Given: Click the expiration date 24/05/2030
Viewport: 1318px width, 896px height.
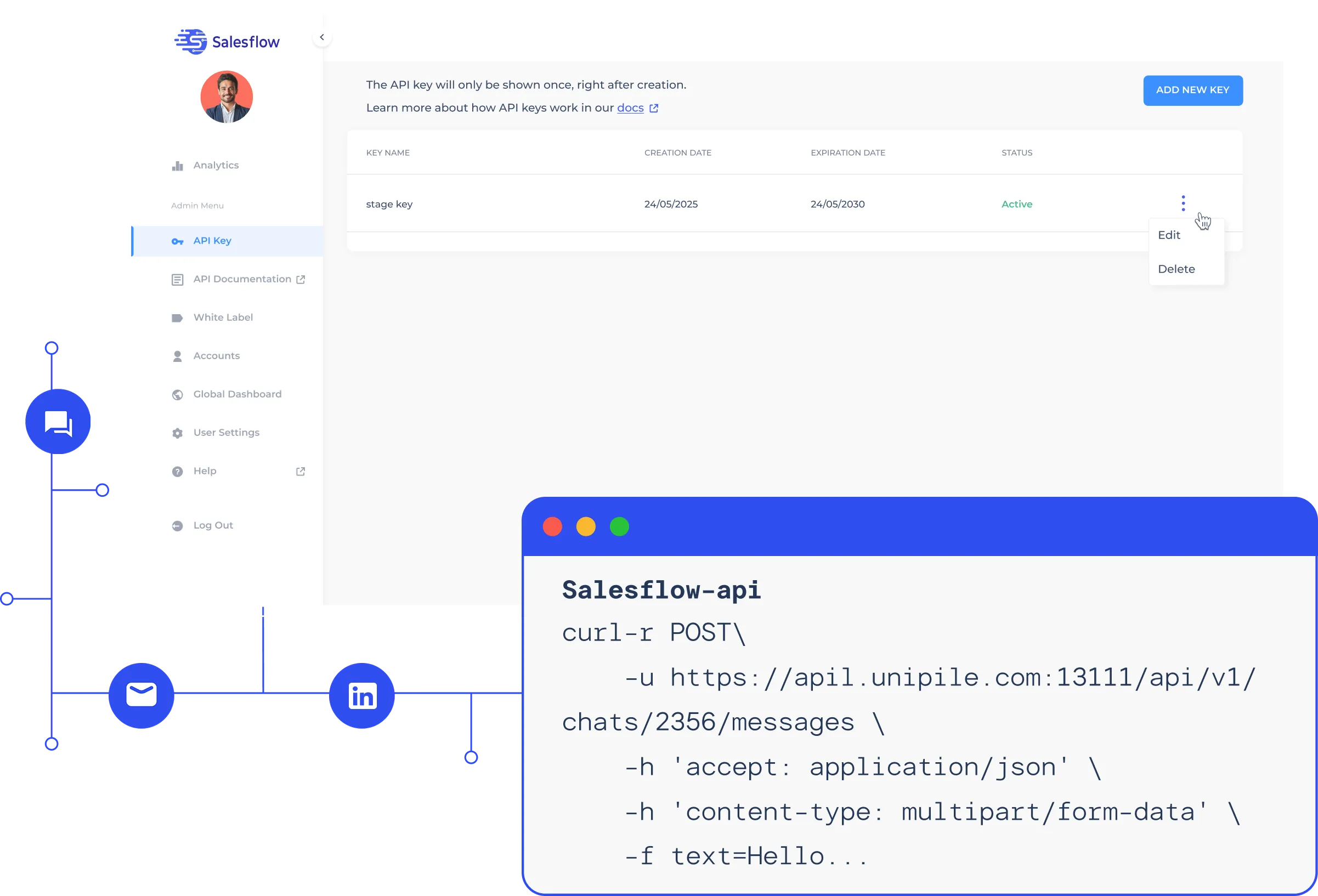Looking at the screenshot, I should [838, 204].
